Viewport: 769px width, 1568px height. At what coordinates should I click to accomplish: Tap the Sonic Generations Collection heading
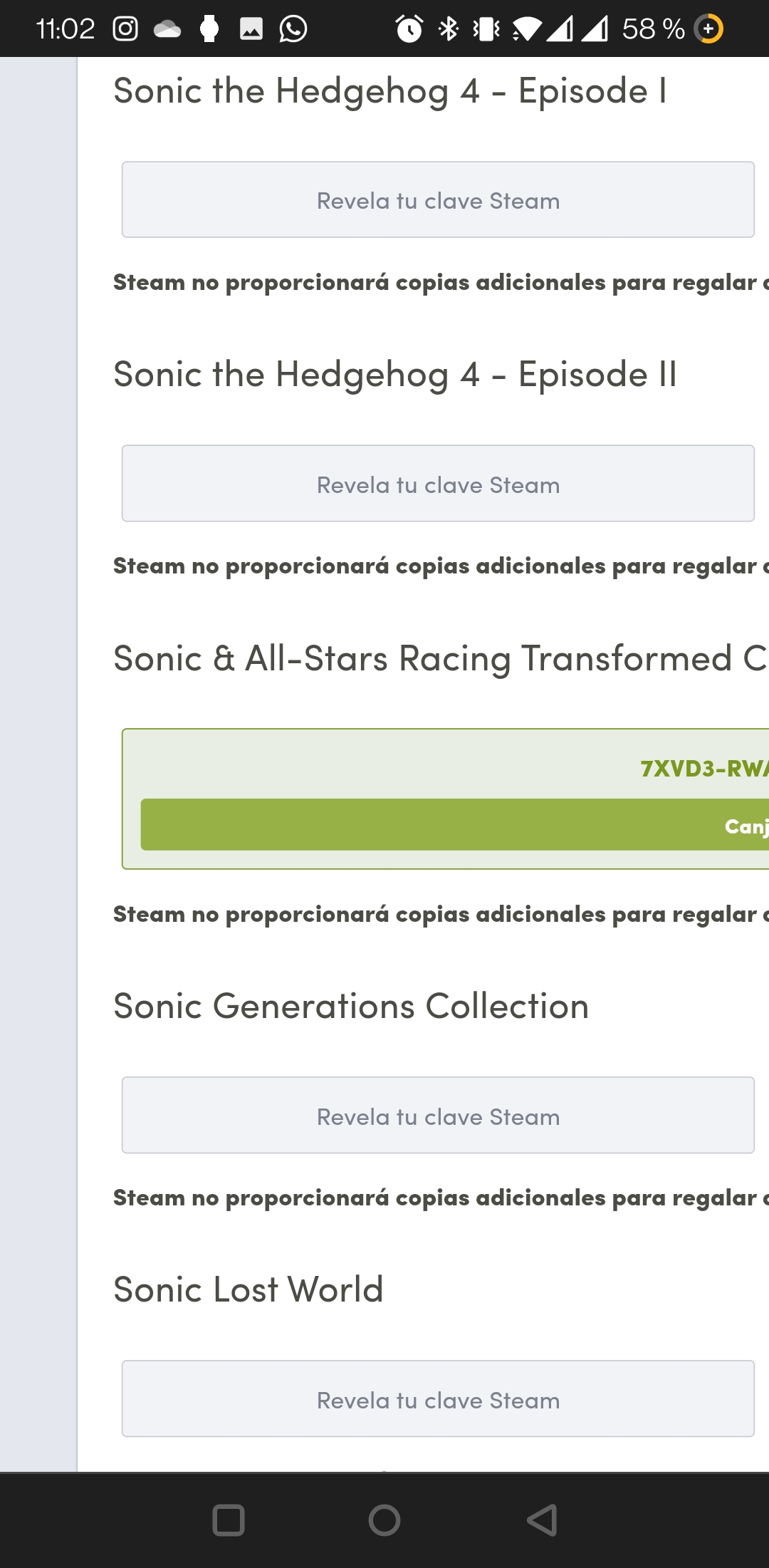(x=351, y=1006)
